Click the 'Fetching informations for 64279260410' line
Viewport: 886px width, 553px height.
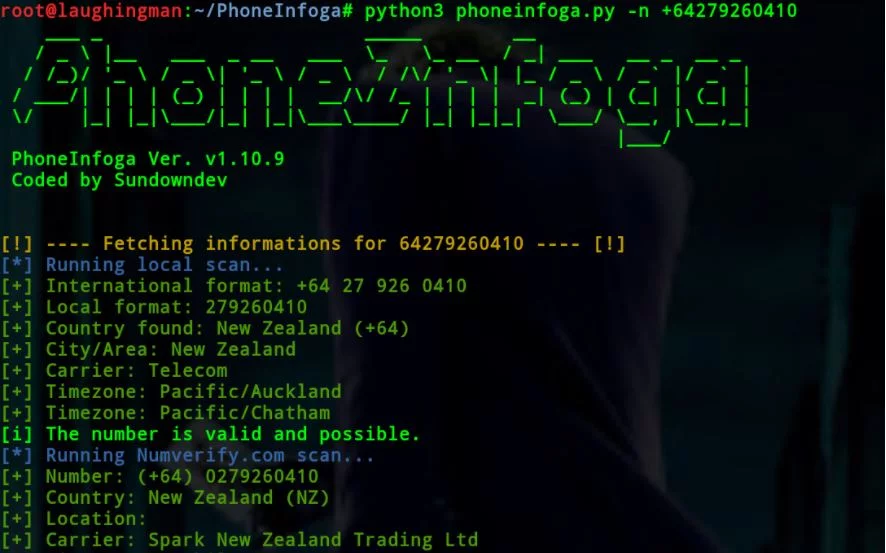313,244
